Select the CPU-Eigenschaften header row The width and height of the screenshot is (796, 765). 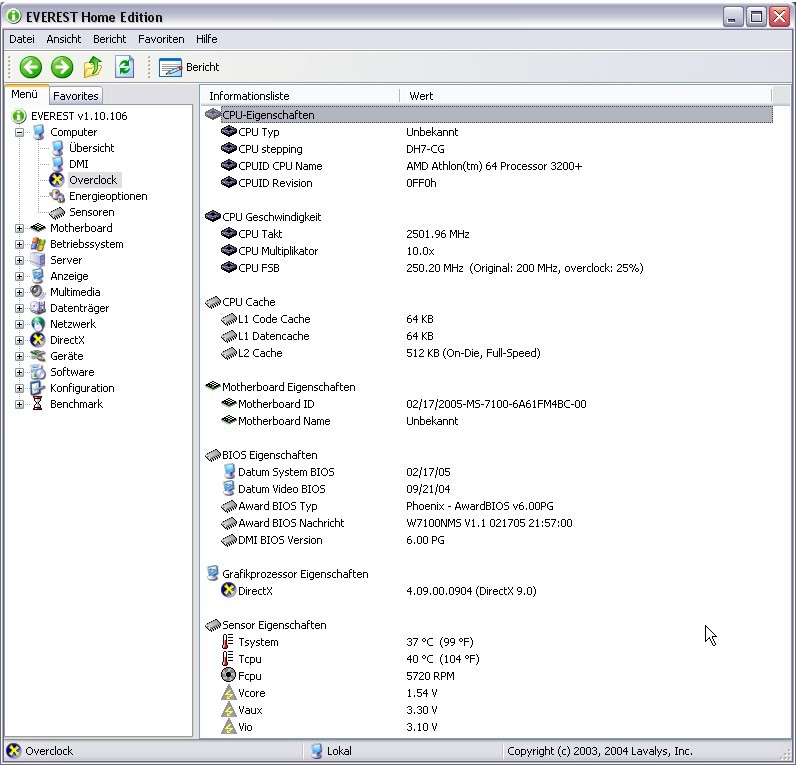pos(488,115)
